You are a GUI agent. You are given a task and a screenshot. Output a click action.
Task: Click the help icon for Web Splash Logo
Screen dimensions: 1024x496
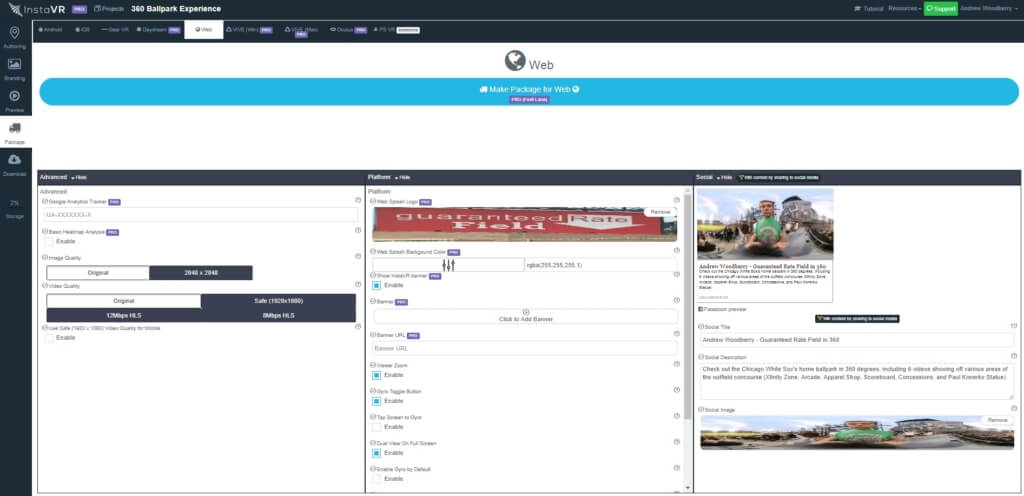(x=677, y=200)
